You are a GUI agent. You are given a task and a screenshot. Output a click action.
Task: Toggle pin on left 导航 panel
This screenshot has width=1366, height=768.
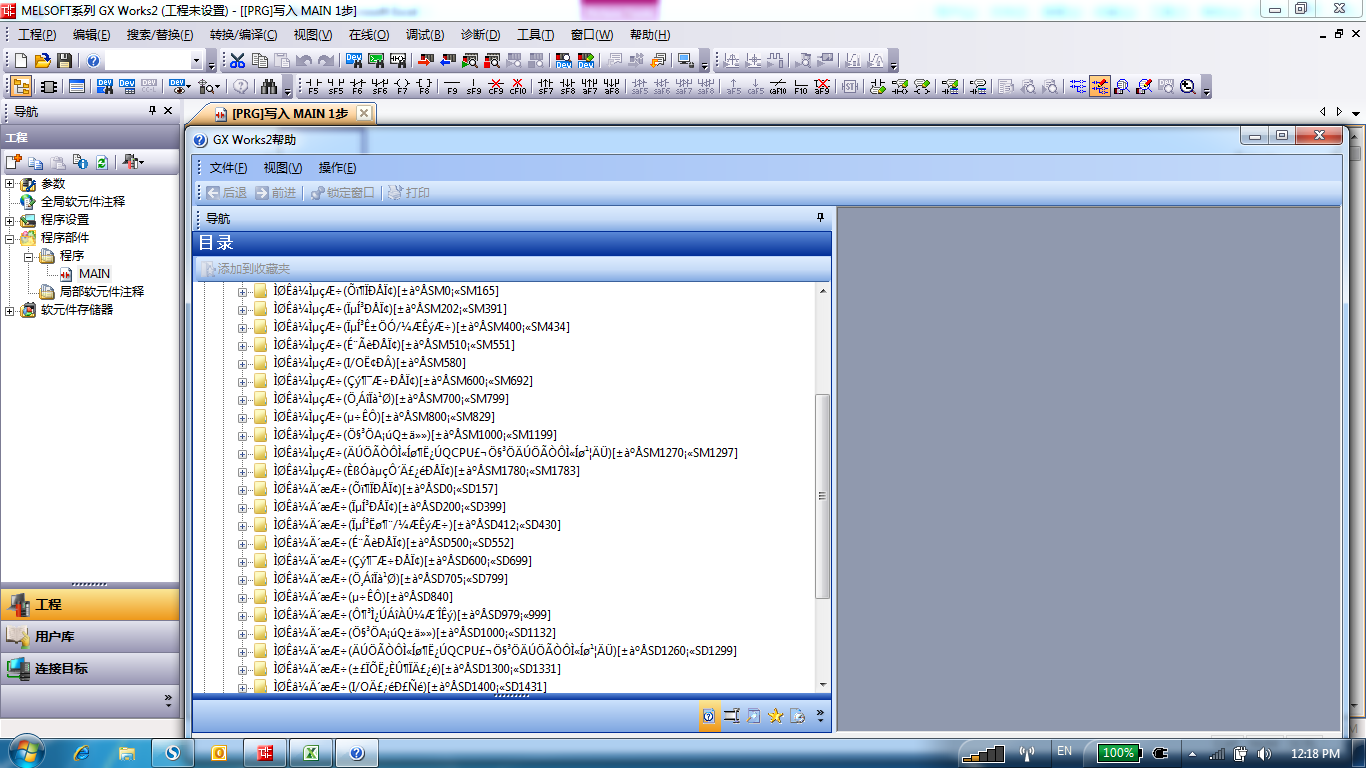tap(153, 112)
